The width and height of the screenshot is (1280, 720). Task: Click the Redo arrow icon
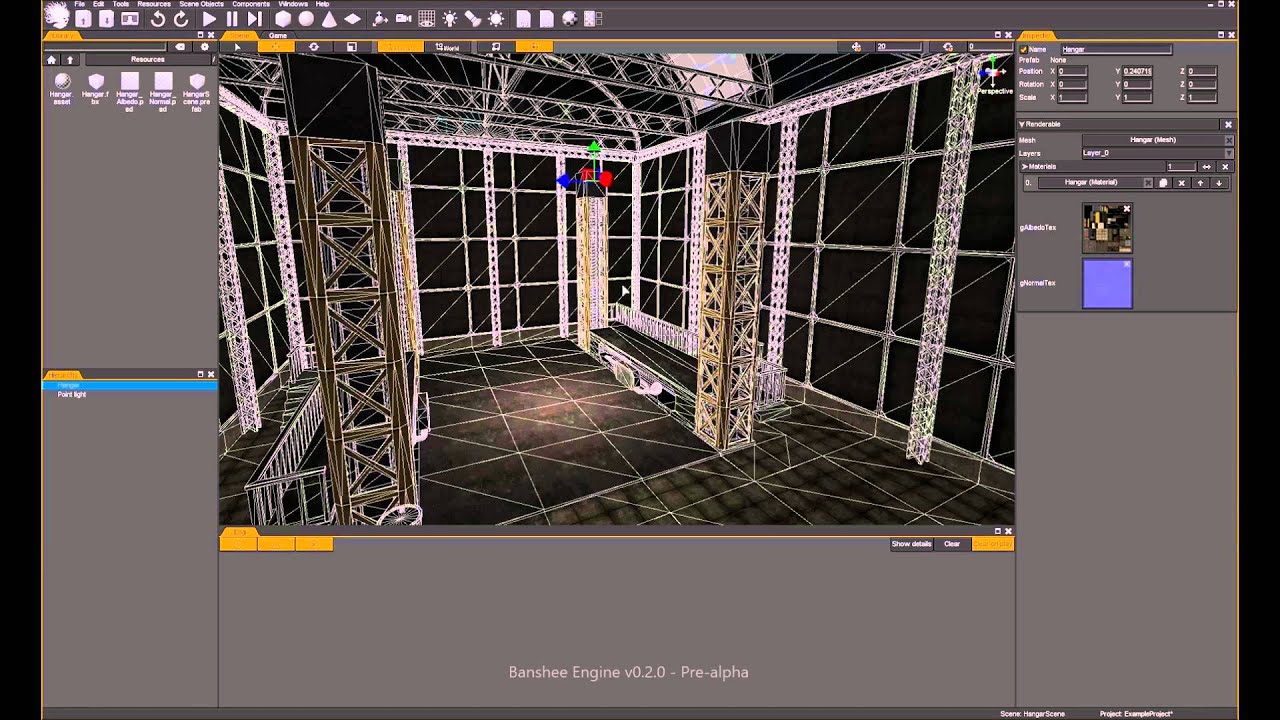click(180, 18)
